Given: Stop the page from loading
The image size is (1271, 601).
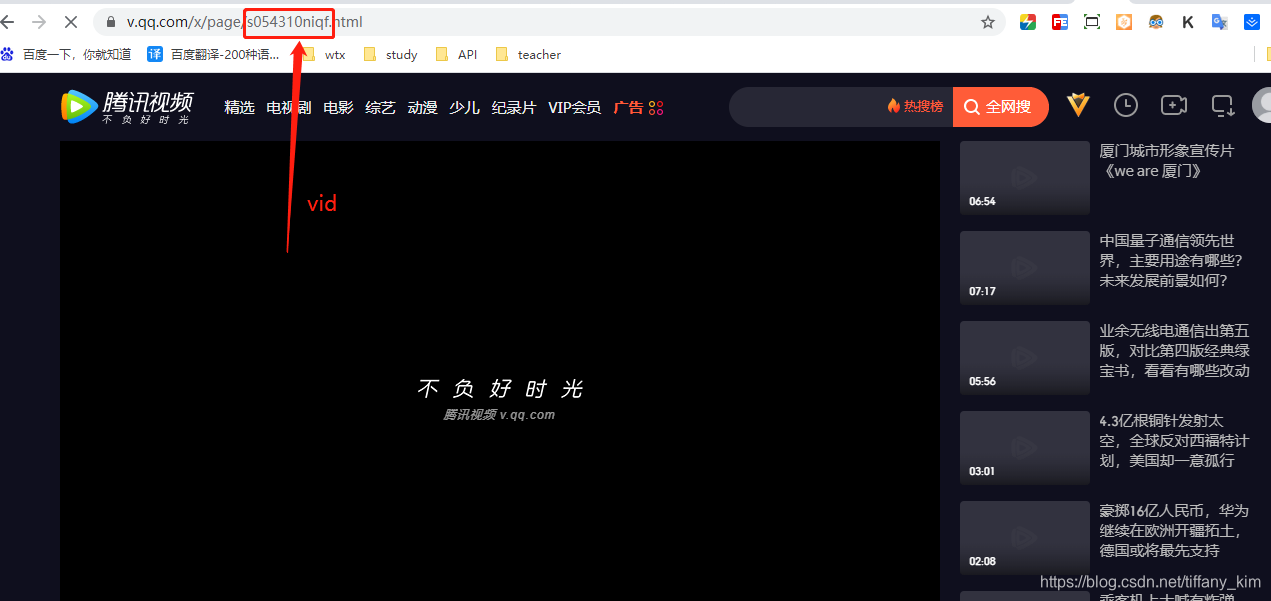Looking at the screenshot, I should click(x=72, y=22).
